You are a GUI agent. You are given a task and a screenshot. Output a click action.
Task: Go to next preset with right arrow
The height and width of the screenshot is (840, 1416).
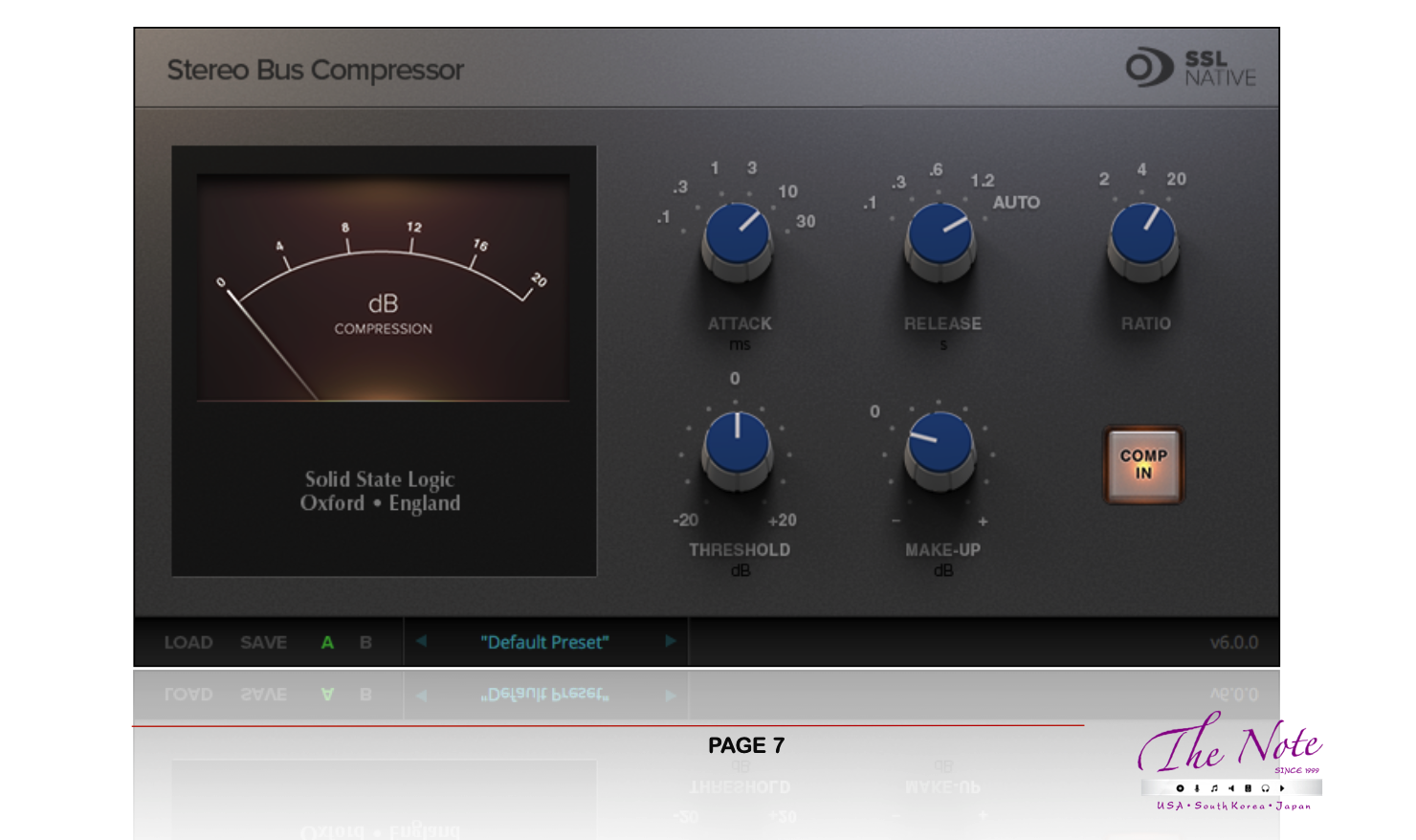[670, 641]
